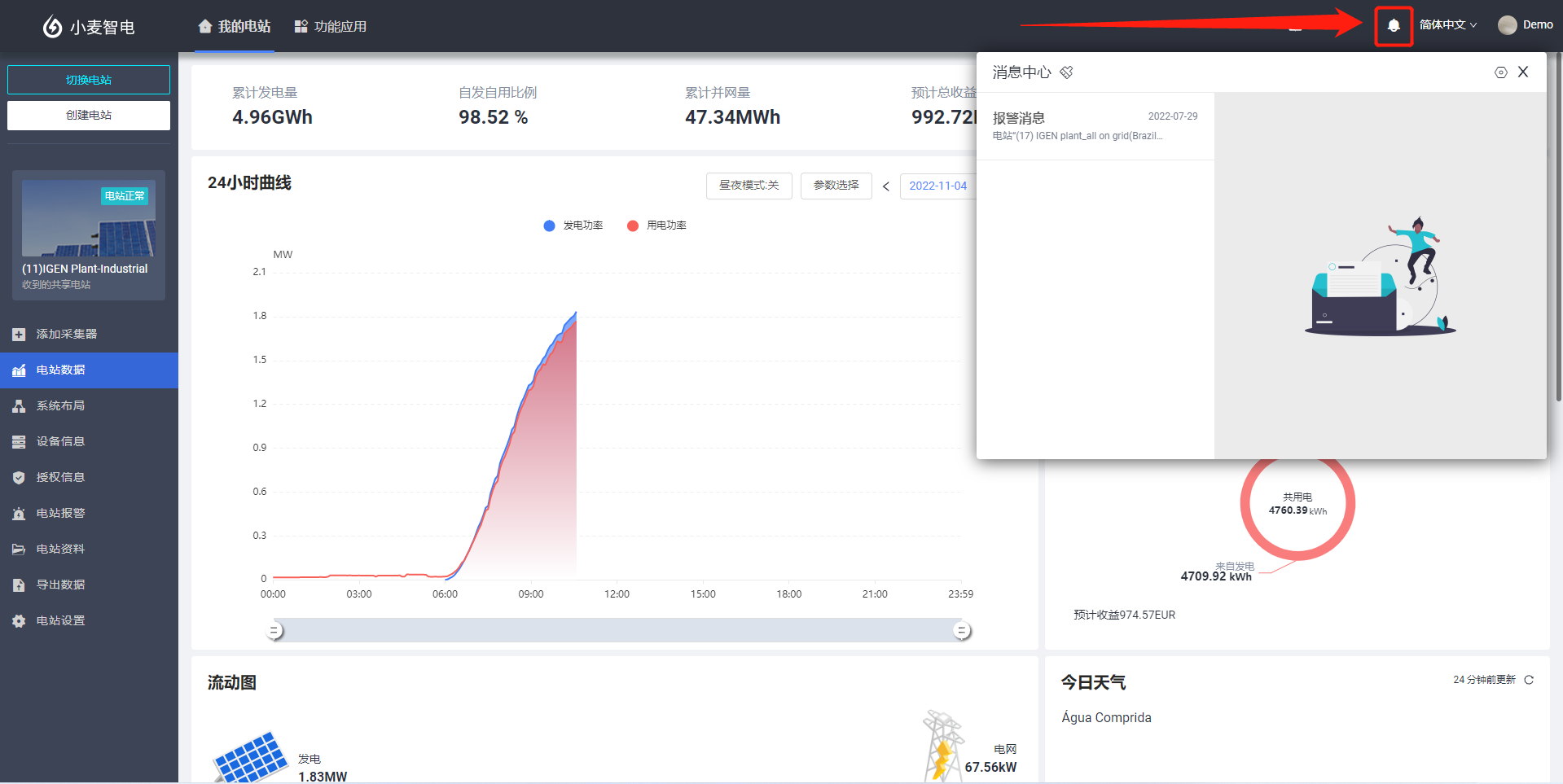Open 导出数据 export page
The height and width of the screenshot is (784, 1563).
(60, 585)
